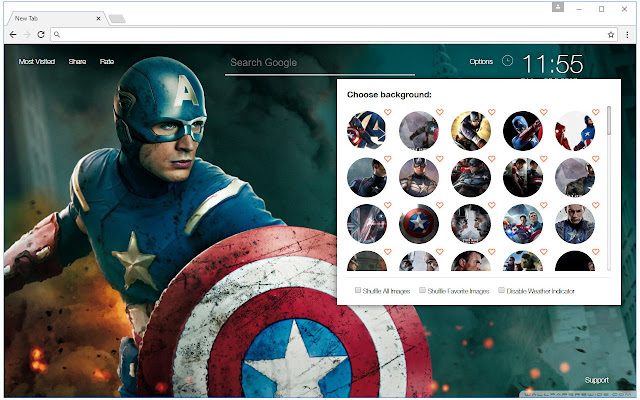640x400 pixels.
Task: Tick the Disable Weather Indicator checkbox
Action: click(501, 290)
